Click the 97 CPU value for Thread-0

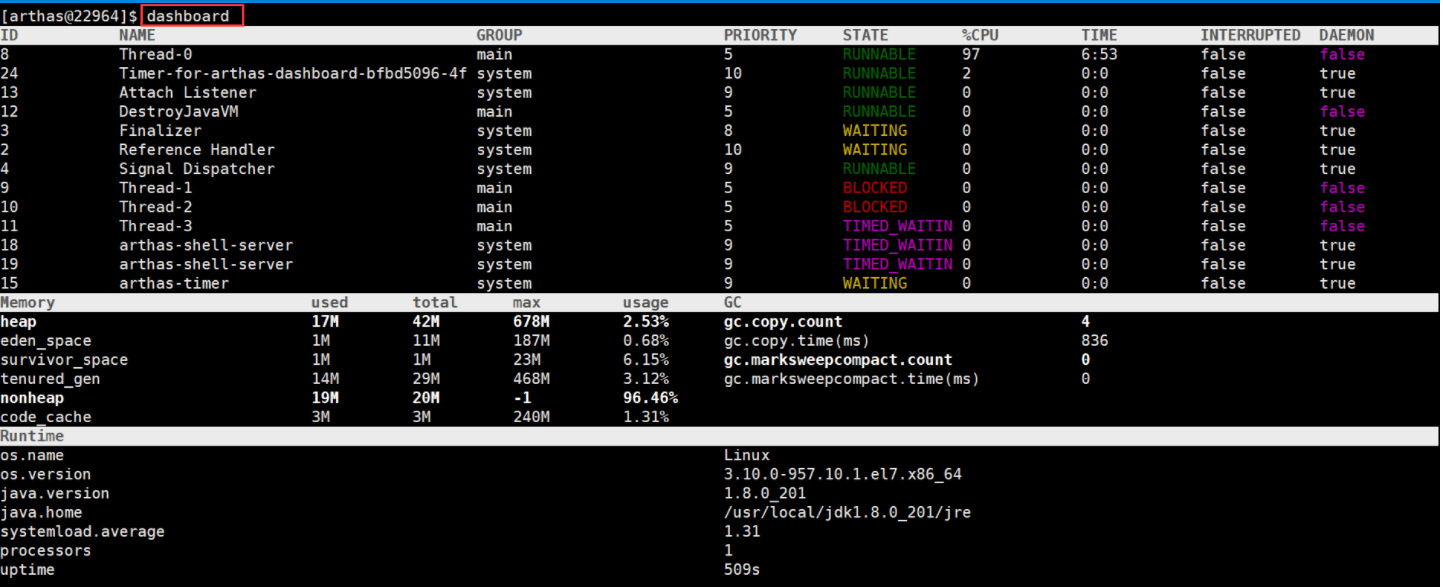coord(971,54)
